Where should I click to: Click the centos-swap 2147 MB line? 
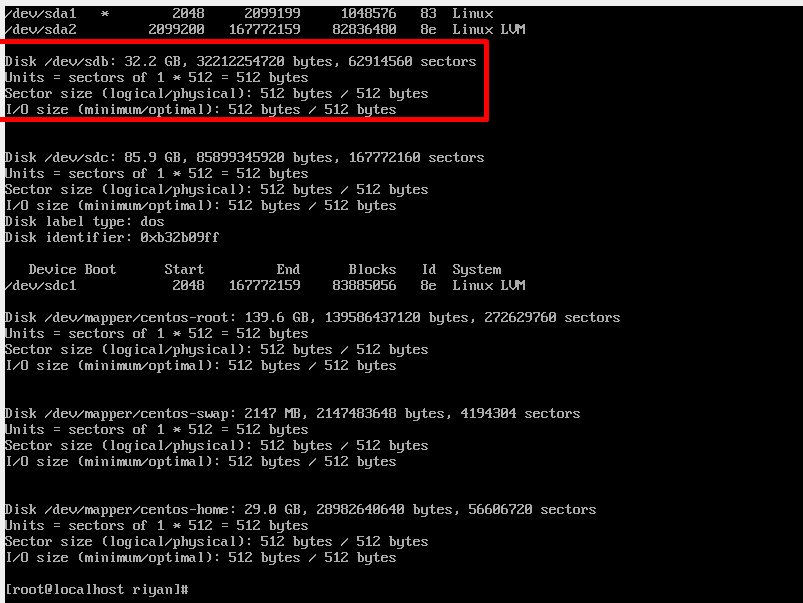pyautogui.click(x=290, y=413)
